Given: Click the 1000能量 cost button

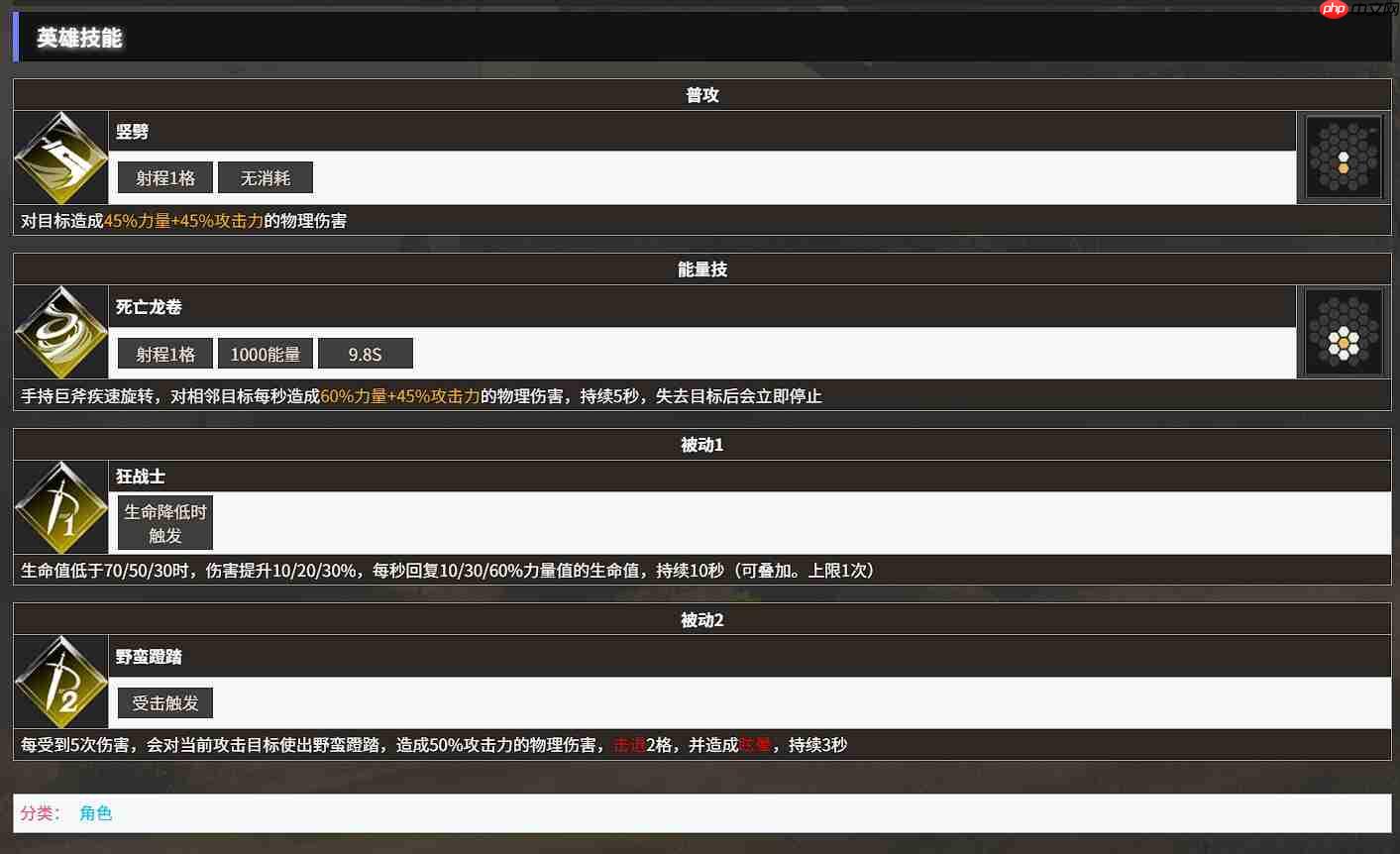Looking at the screenshot, I should 266,353.
